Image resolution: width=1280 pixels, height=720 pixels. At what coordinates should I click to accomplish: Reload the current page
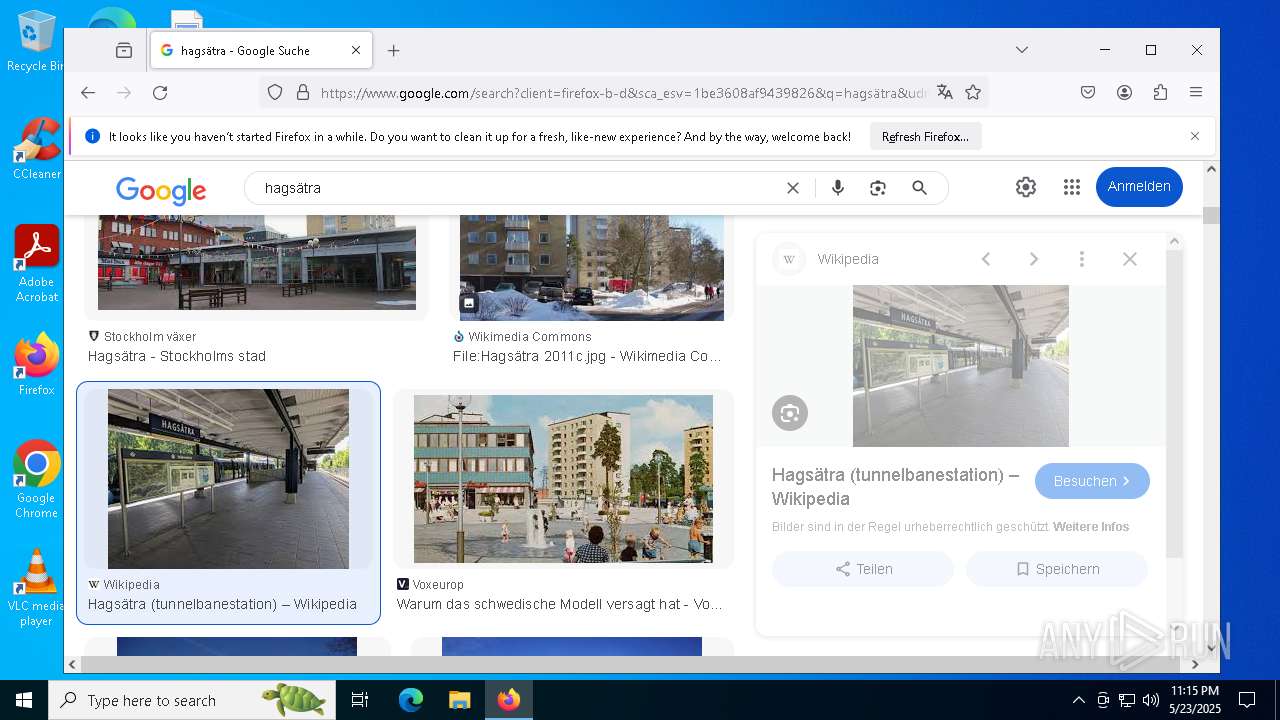[160, 92]
